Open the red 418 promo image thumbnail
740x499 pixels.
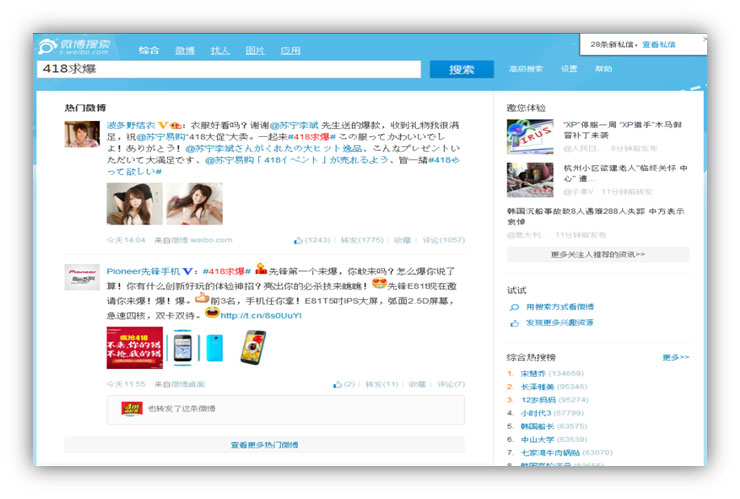click(134, 347)
